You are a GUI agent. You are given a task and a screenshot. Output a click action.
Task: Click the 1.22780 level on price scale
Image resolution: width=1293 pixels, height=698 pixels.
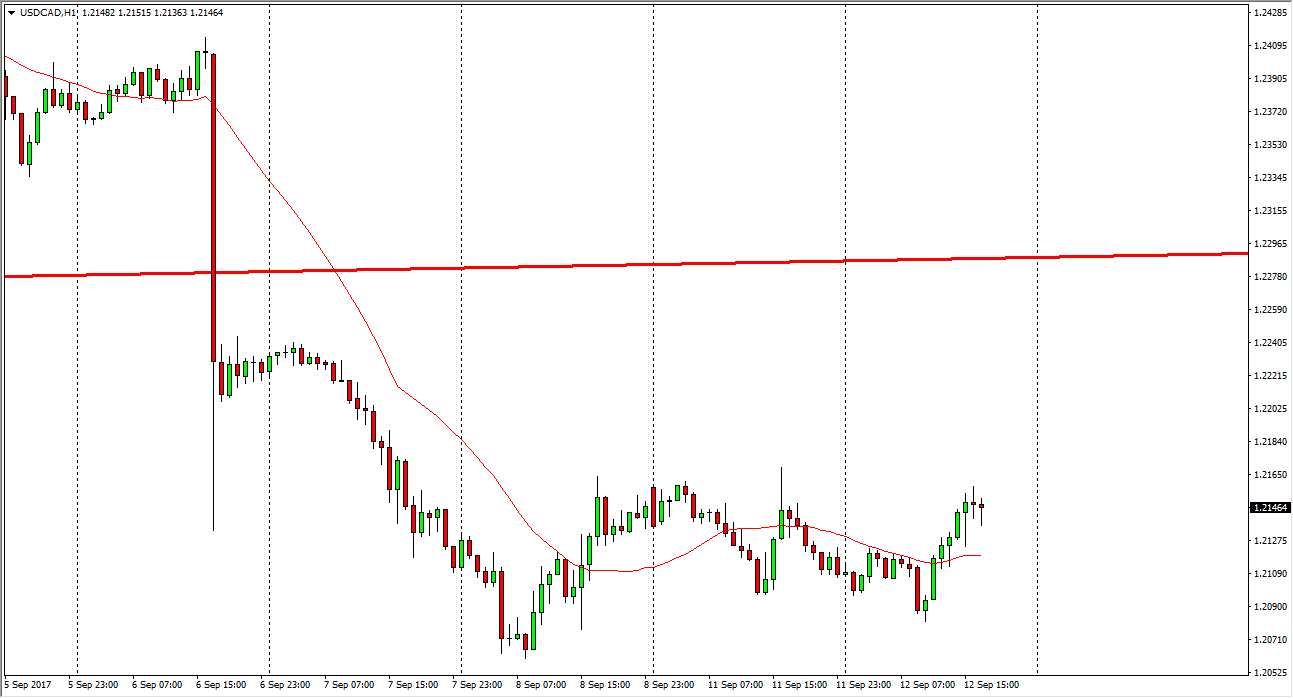1270,277
